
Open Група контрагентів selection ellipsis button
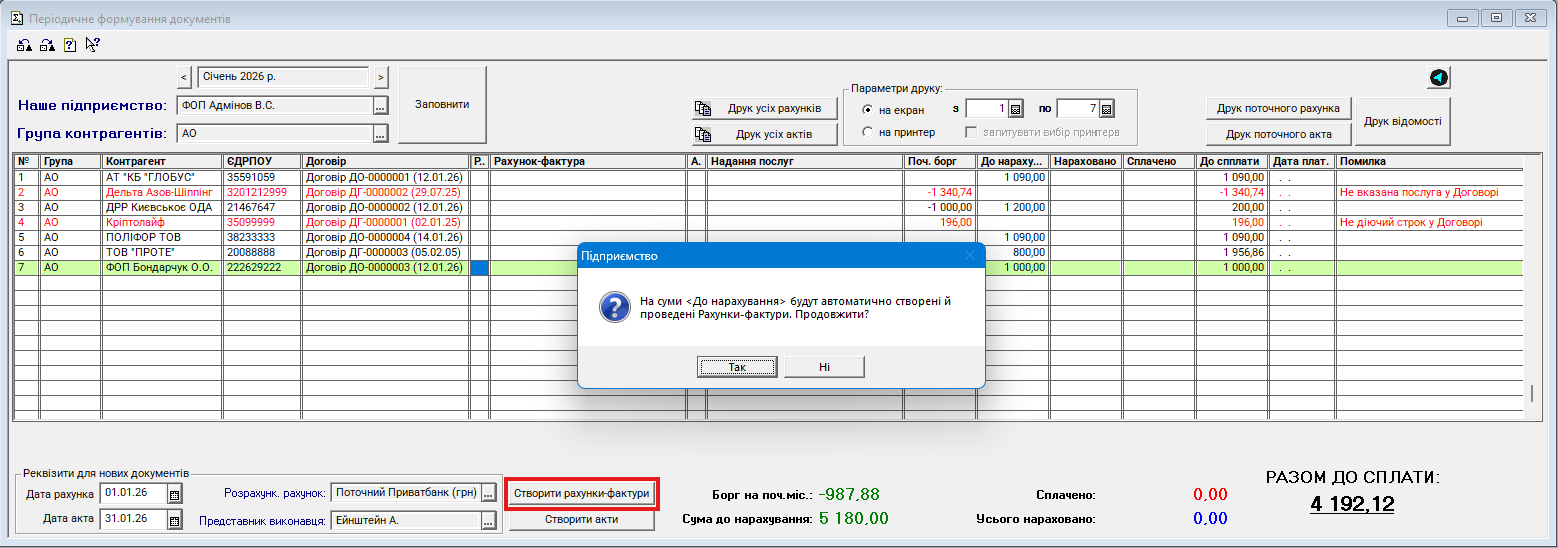(380, 133)
